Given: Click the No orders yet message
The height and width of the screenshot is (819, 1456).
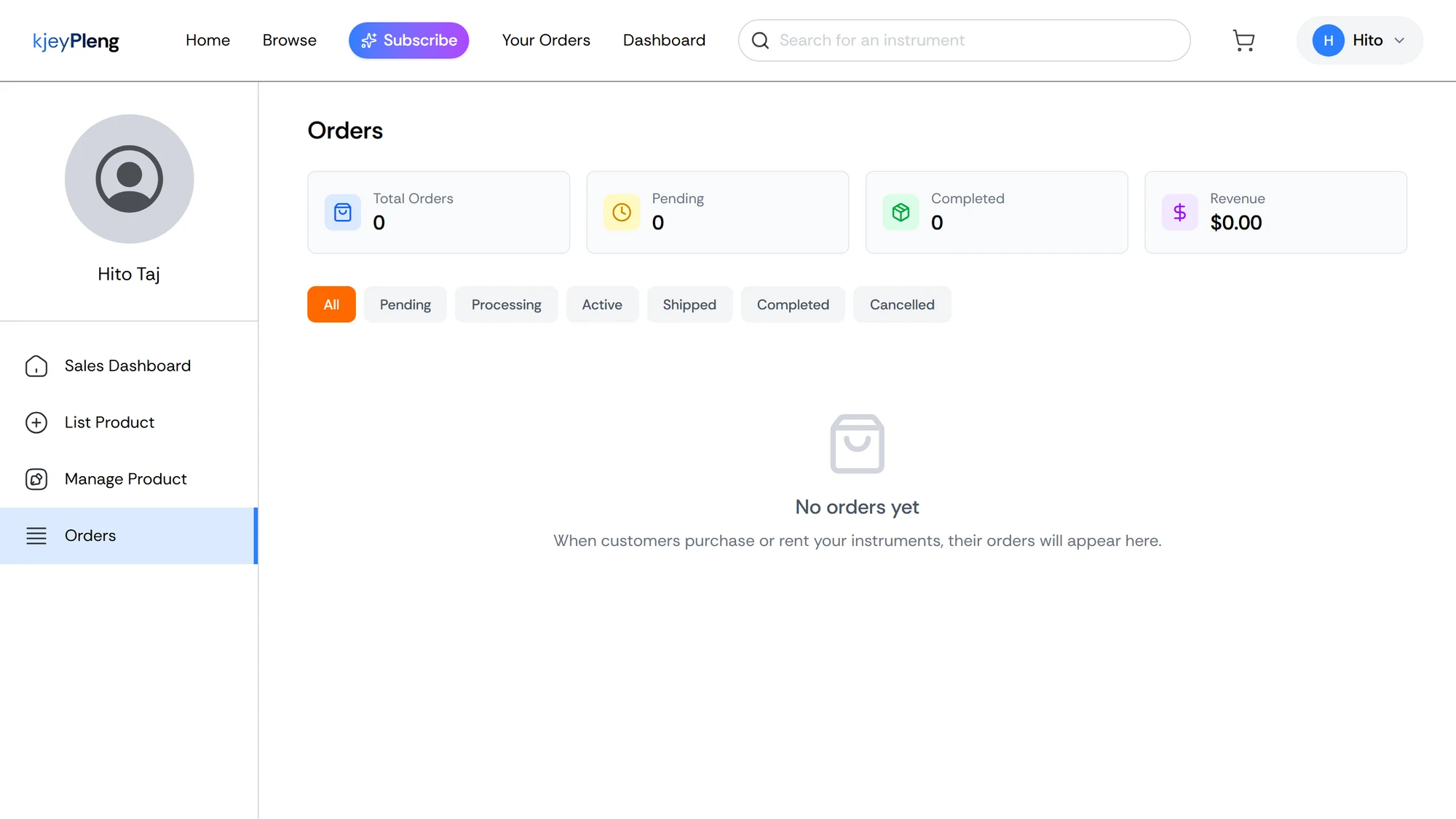Looking at the screenshot, I should (x=857, y=507).
